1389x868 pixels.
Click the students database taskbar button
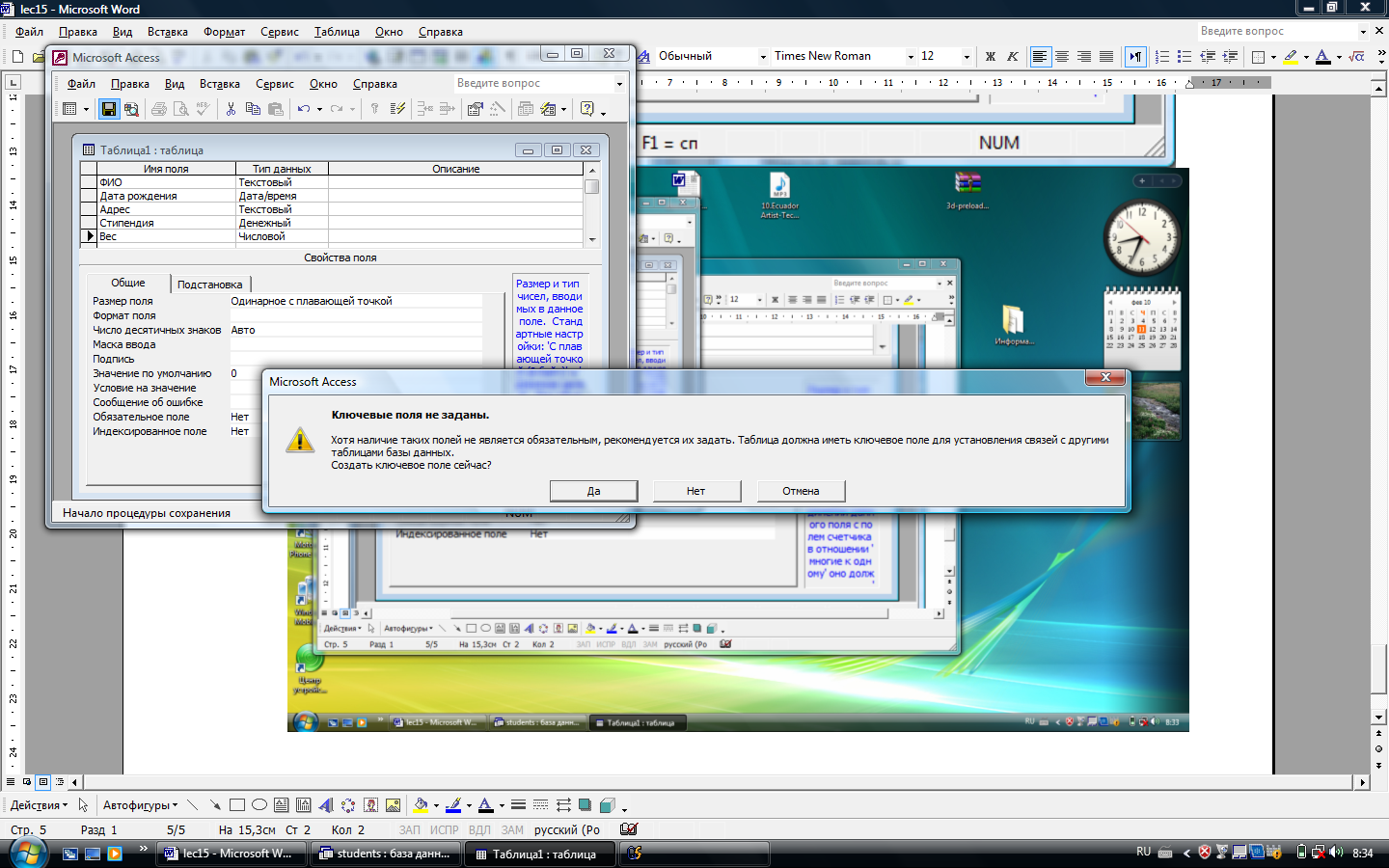tap(385, 854)
